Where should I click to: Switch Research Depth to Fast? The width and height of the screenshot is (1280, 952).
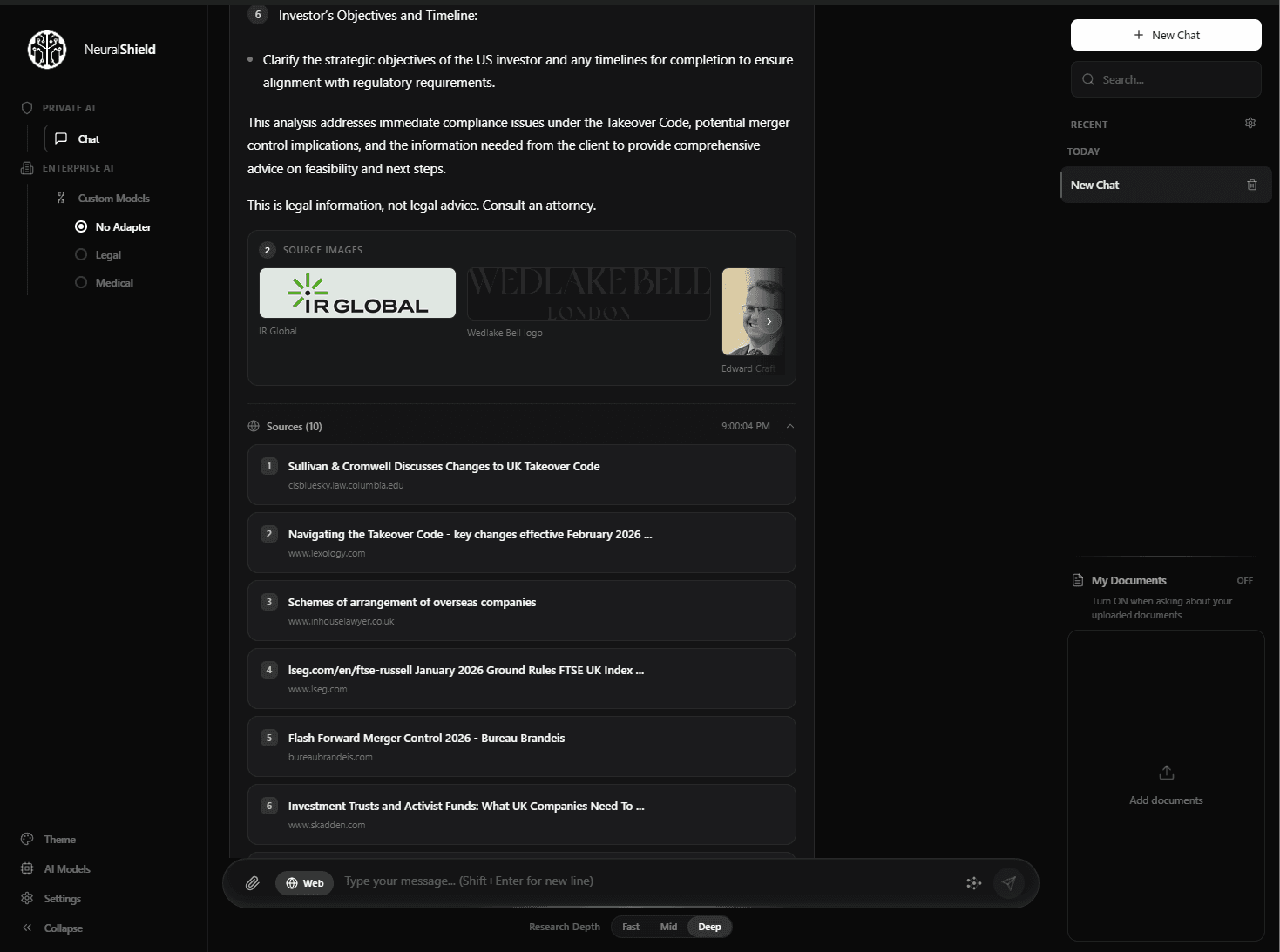(630, 927)
